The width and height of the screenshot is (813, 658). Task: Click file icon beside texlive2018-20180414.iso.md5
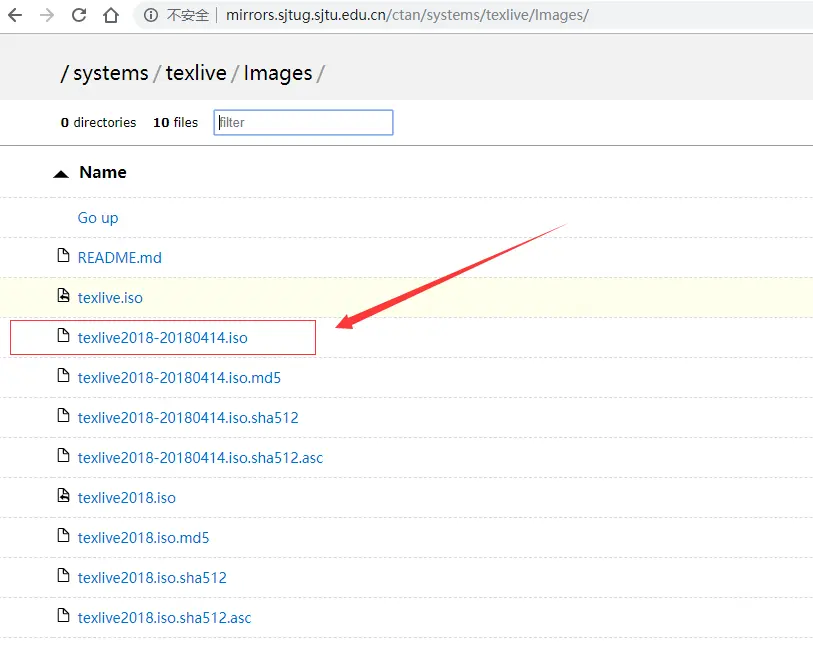63,375
